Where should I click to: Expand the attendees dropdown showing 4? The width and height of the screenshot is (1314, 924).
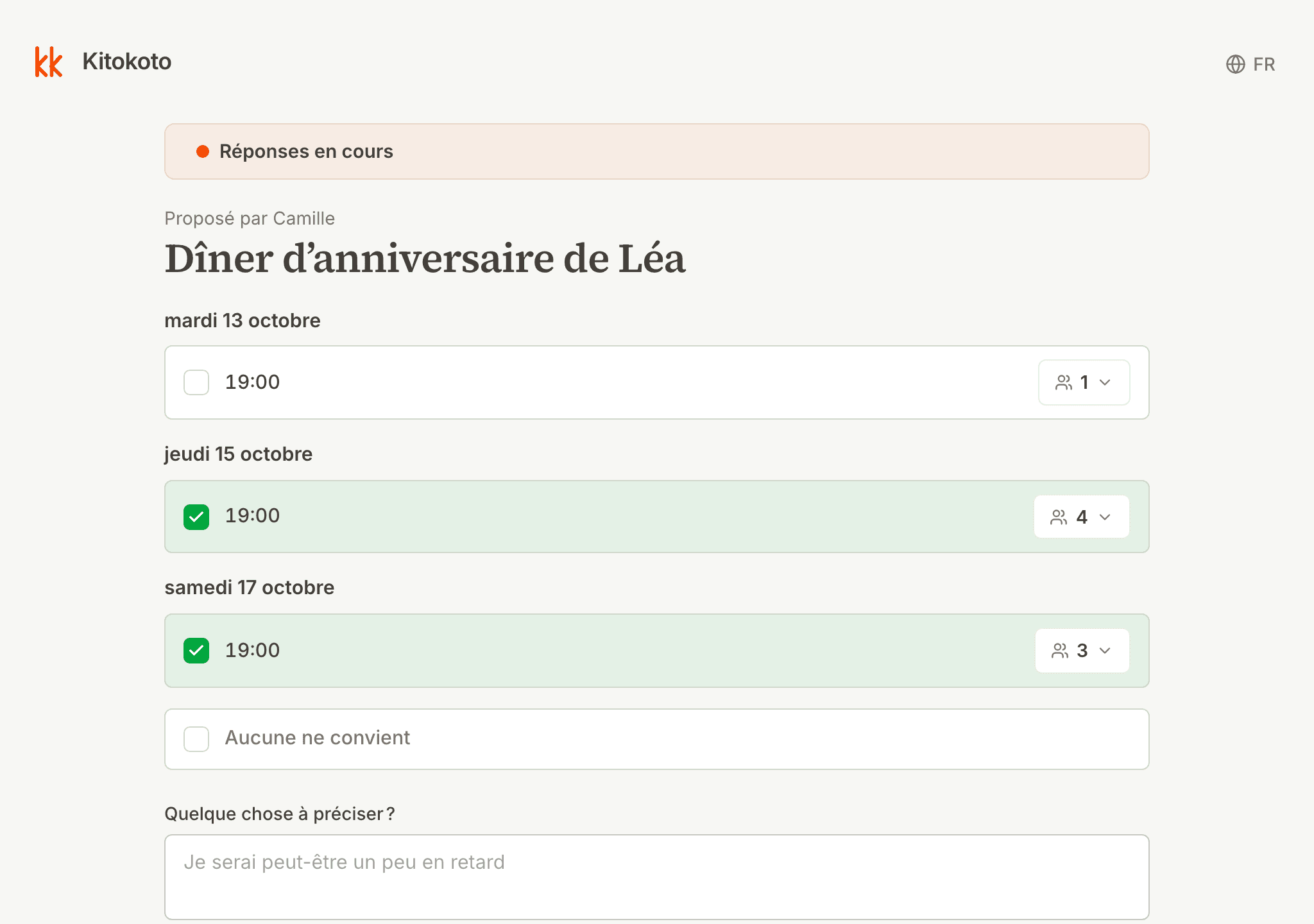(x=1081, y=517)
